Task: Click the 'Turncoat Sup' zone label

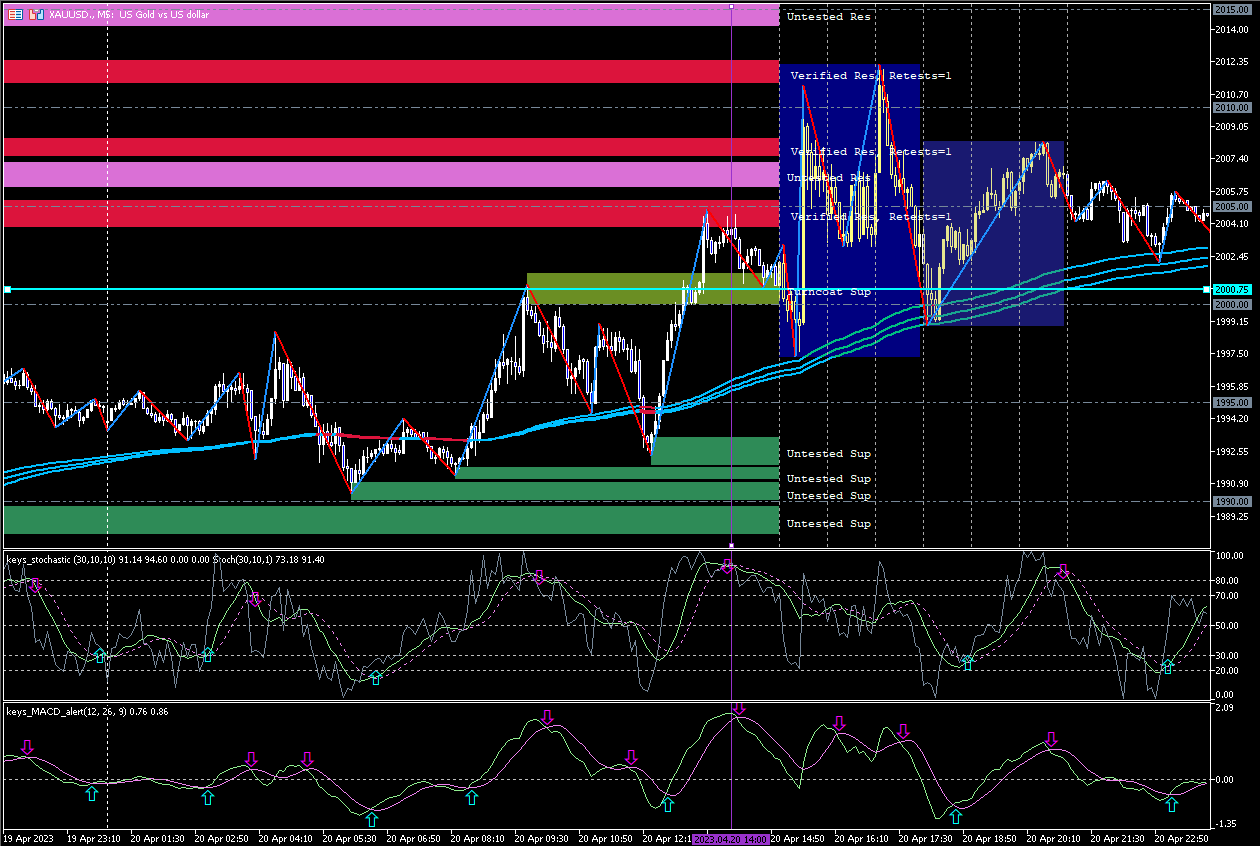Action: [x=829, y=292]
